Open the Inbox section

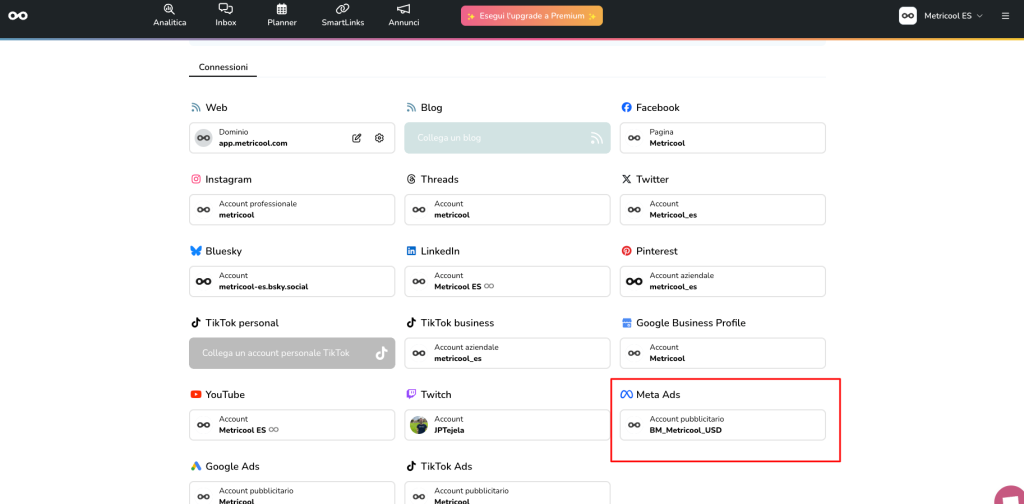225,15
